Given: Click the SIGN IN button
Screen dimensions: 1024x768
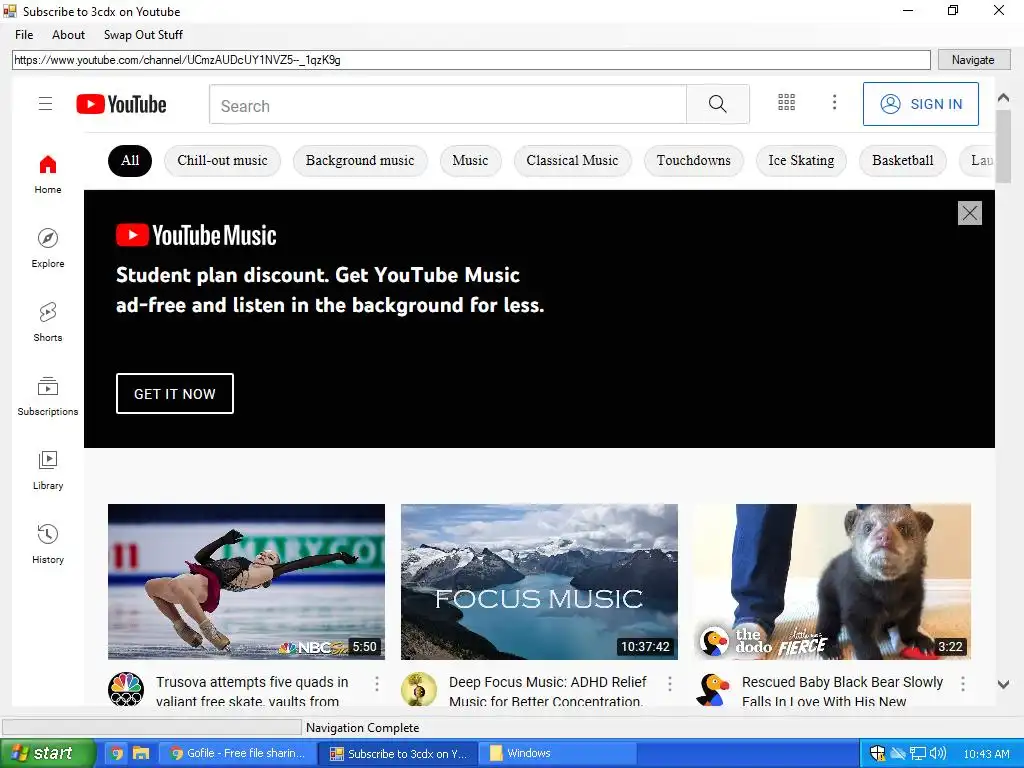Looking at the screenshot, I should point(921,104).
